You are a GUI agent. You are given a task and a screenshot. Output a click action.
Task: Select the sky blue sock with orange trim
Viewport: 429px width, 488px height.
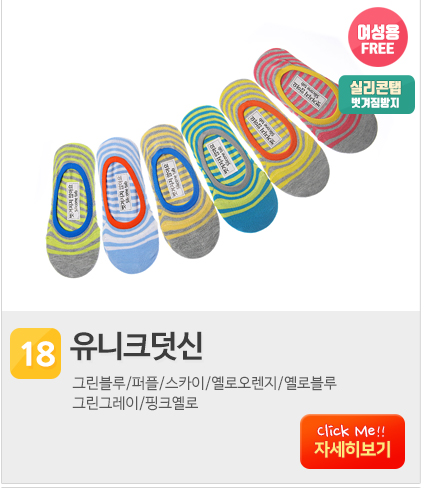point(127,205)
